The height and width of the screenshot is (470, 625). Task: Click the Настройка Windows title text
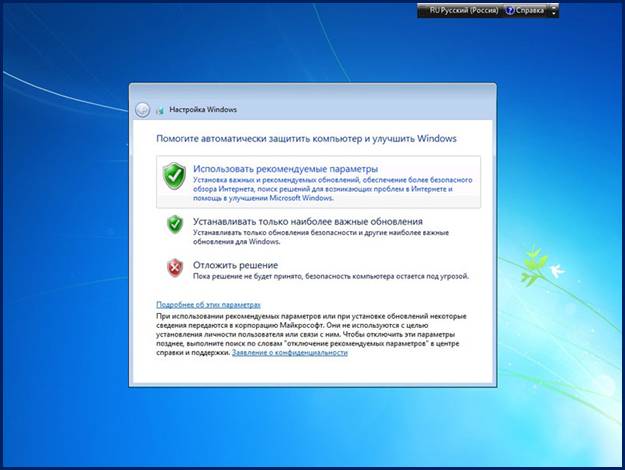pyautogui.click(x=203, y=110)
